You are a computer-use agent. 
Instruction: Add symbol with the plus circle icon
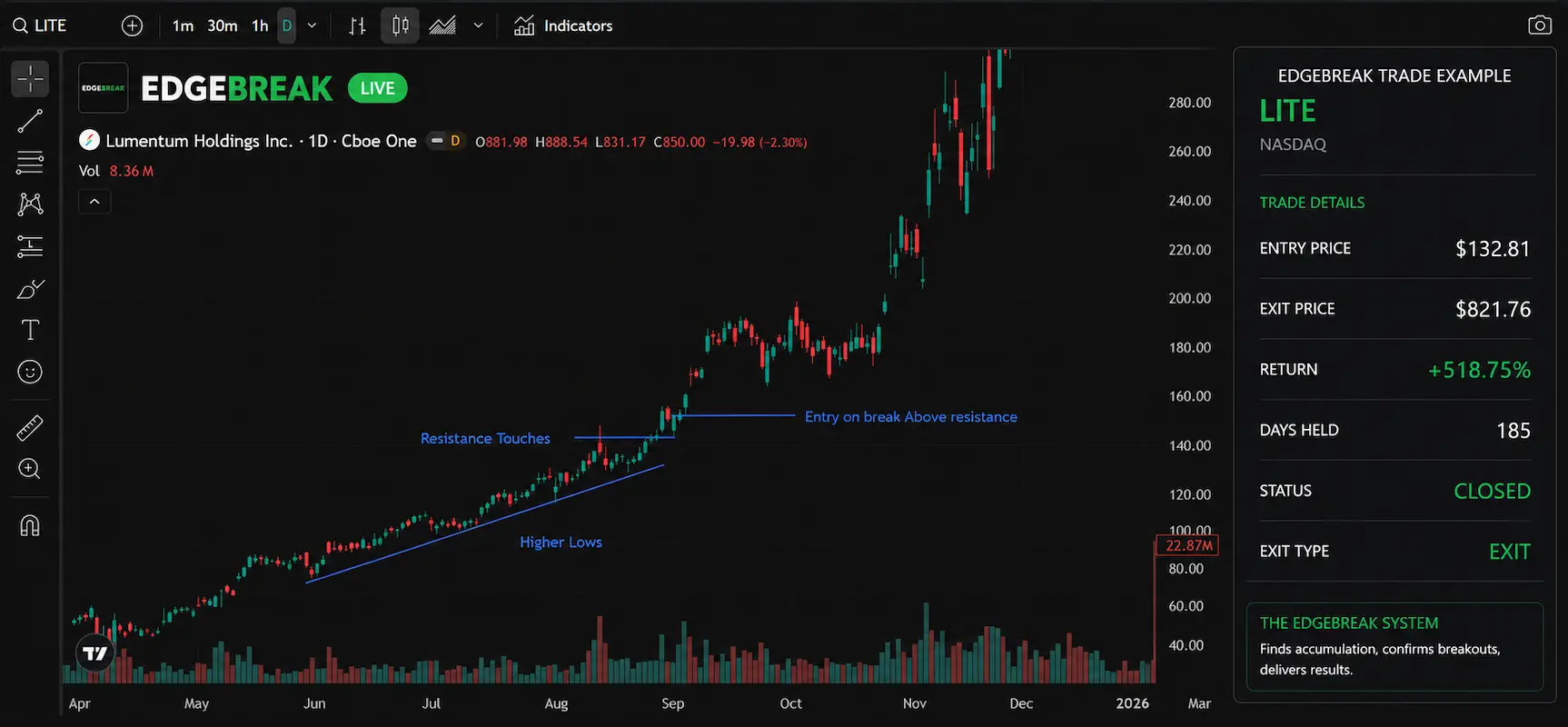click(x=133, y=25)
